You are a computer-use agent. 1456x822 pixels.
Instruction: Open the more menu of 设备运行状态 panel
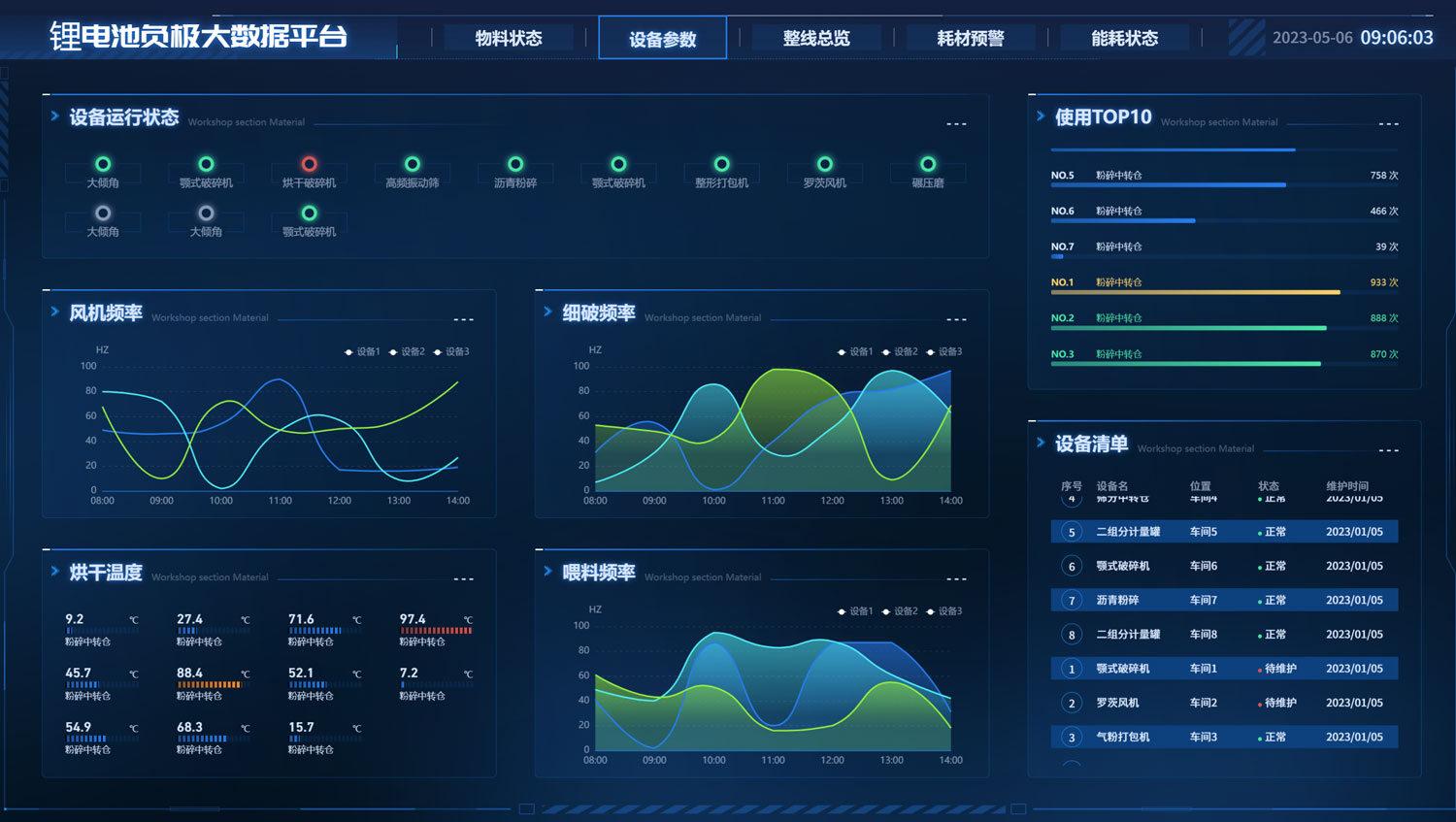click(956, 124)
